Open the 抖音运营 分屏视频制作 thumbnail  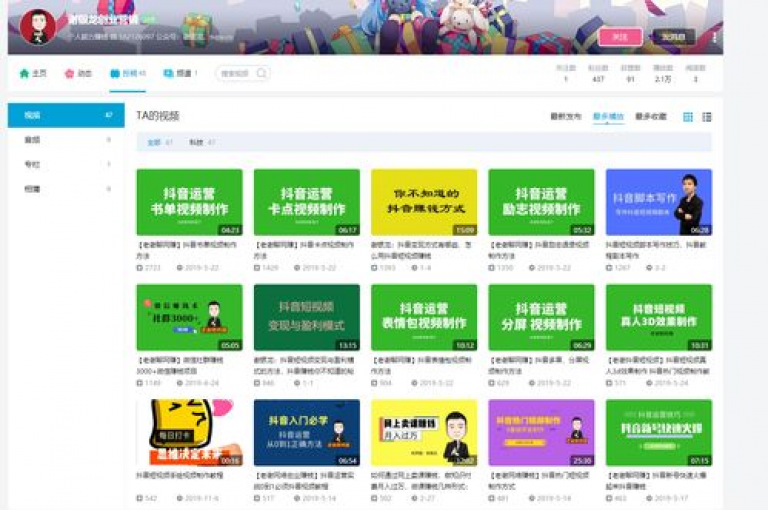tap(541, 317)
